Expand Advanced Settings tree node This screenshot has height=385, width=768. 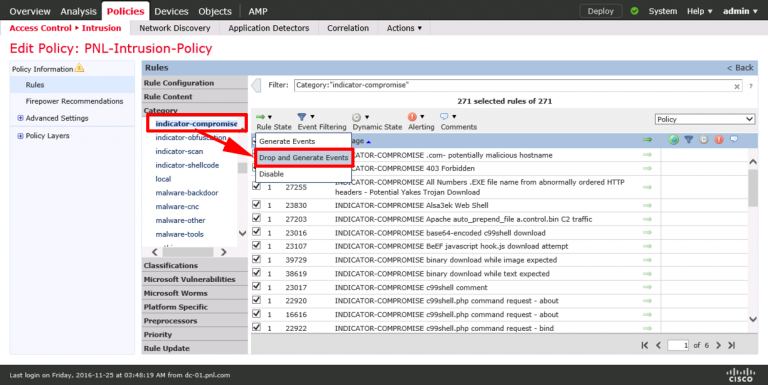tap(20, 118)
